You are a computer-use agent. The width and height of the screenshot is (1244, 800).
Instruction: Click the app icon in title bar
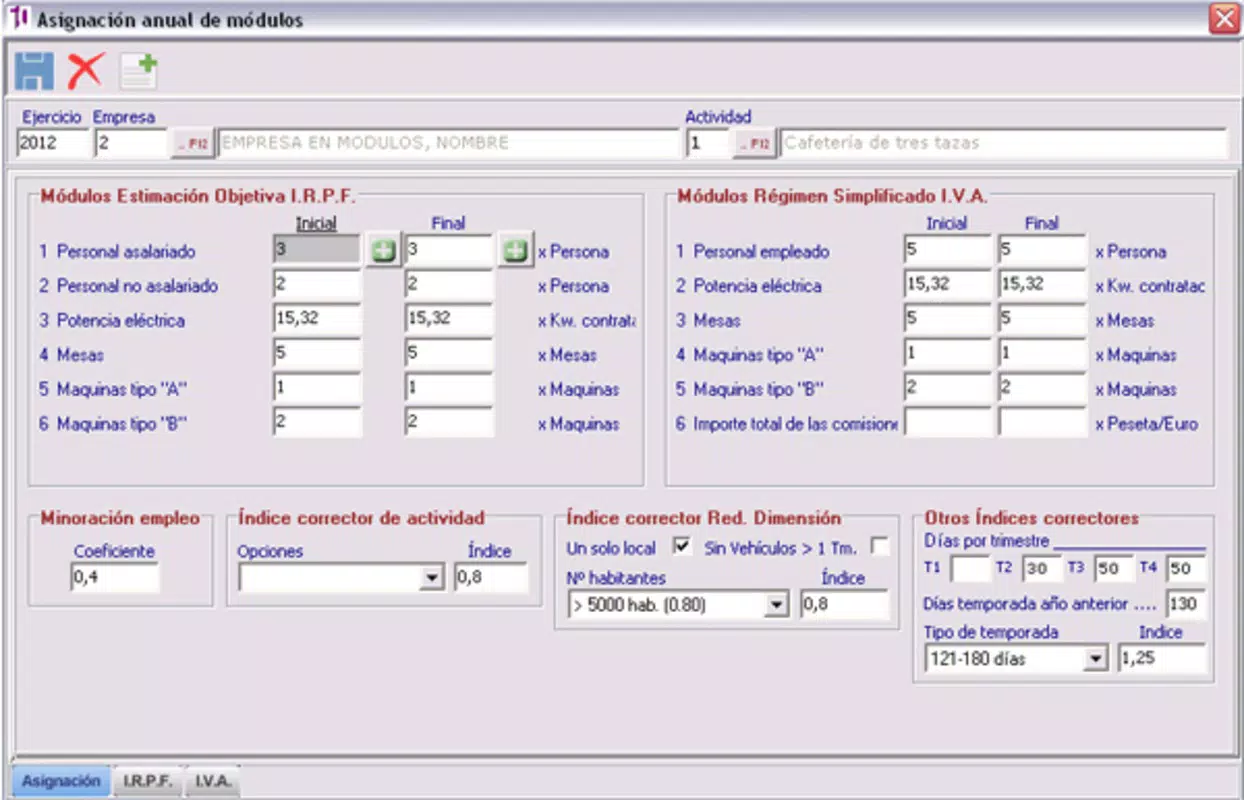(x=18, y=18)
